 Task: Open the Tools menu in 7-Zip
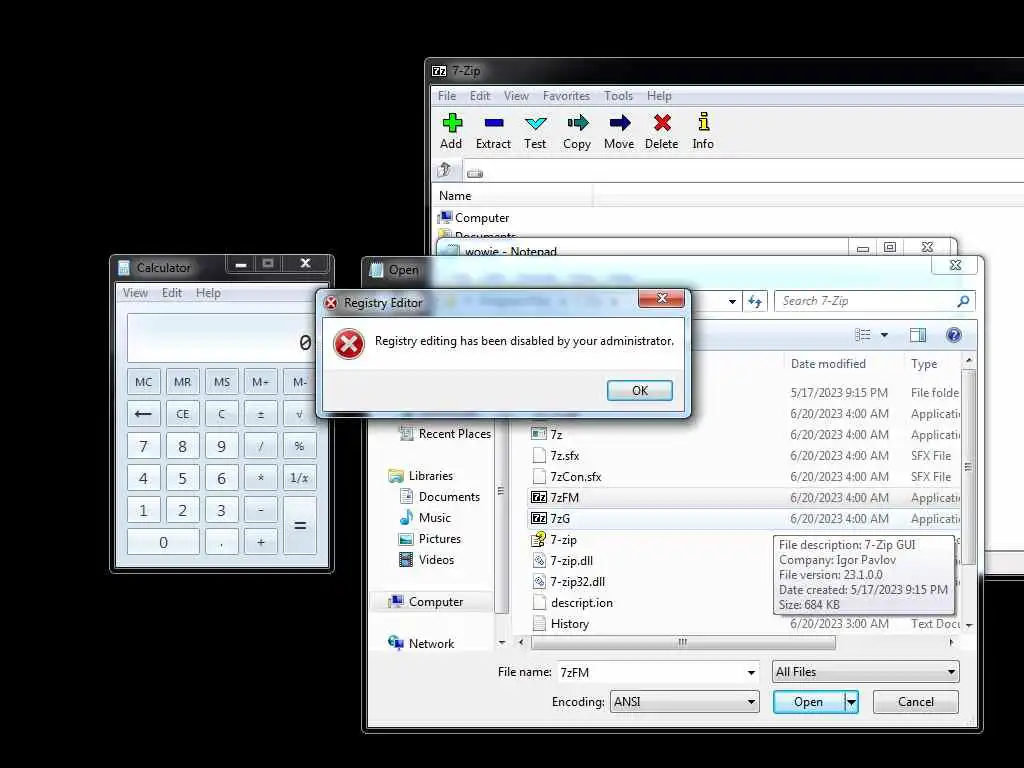pyautogui.click(x=618, y=96)
